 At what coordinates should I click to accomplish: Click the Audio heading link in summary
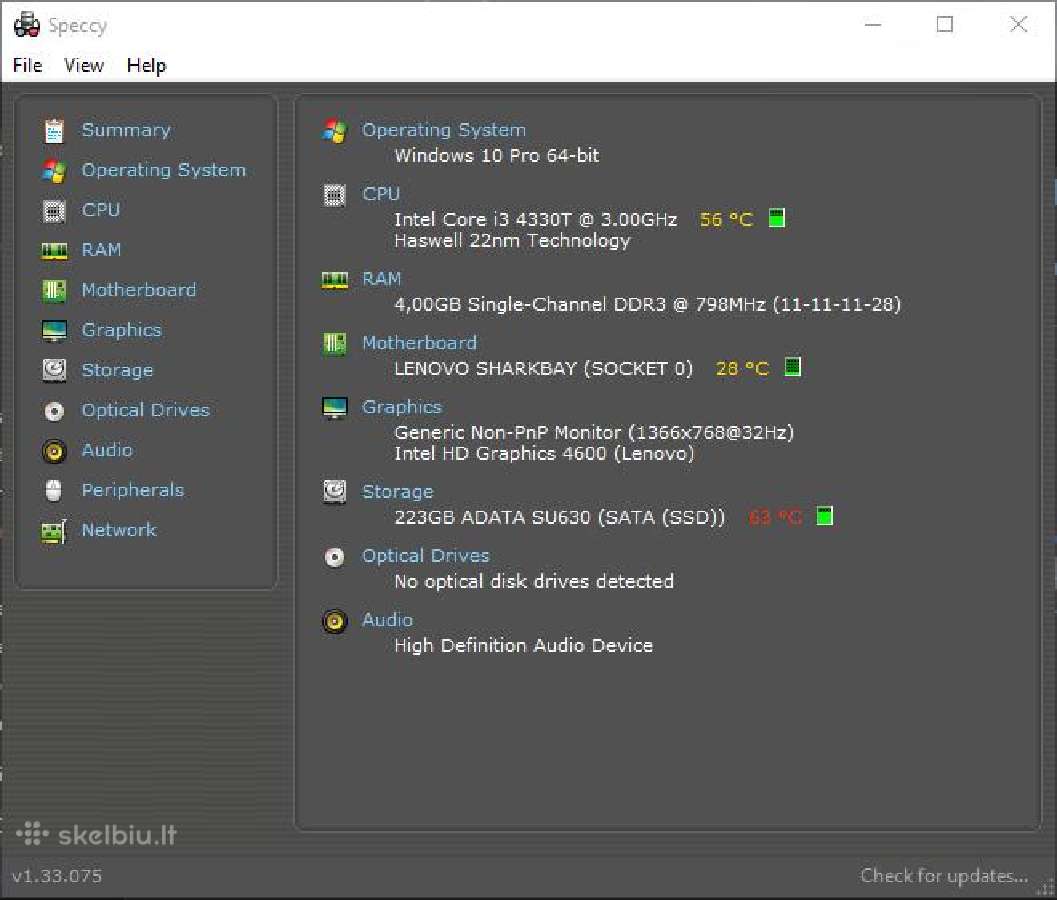click(388, 620)
